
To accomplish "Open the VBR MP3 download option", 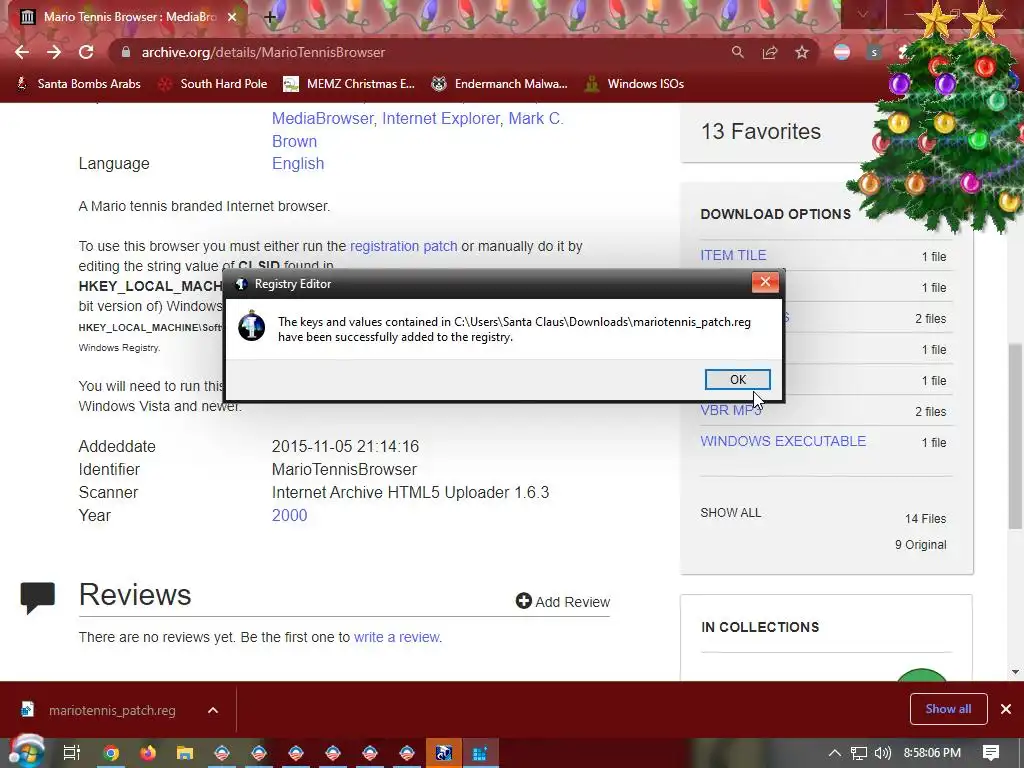I will 731,410.
